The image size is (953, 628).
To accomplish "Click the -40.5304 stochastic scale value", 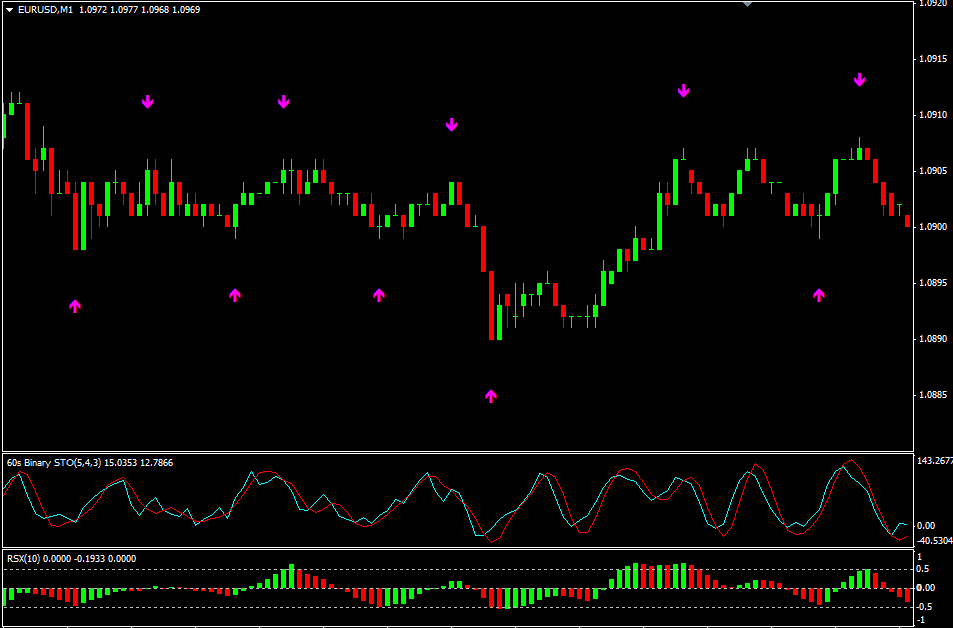I will (933, 541).
